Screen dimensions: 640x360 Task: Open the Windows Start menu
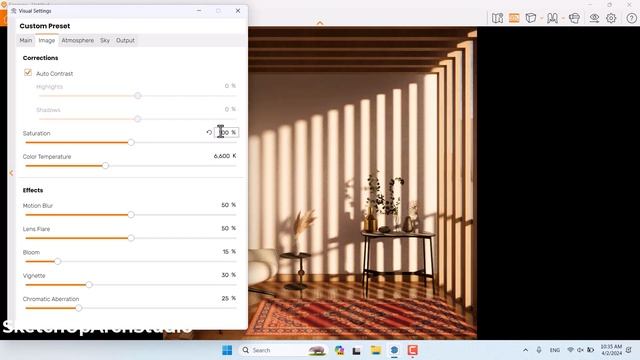click(x=227, y=350)
